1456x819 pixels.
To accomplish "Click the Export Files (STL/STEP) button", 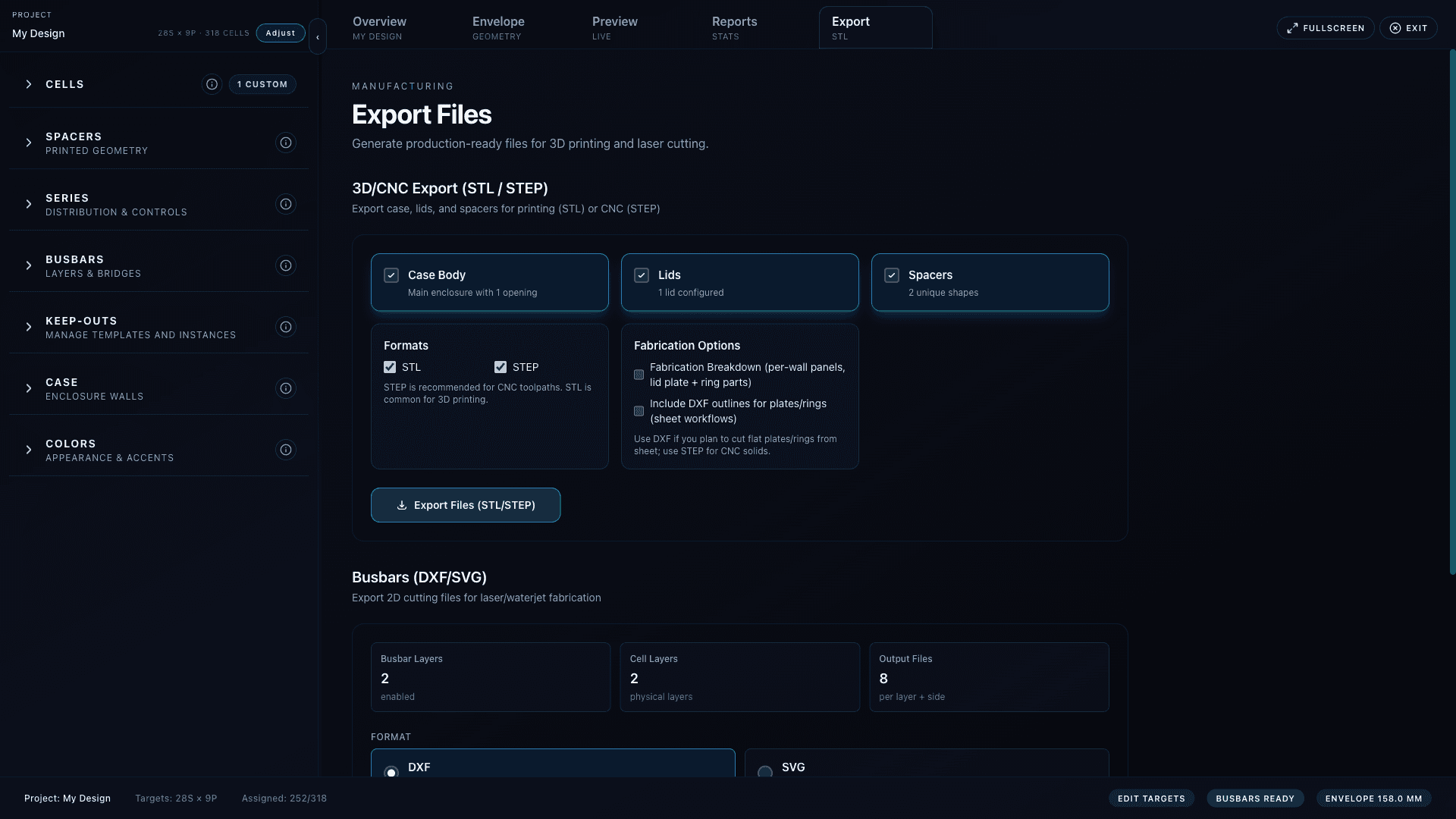I will click(466, 504).
